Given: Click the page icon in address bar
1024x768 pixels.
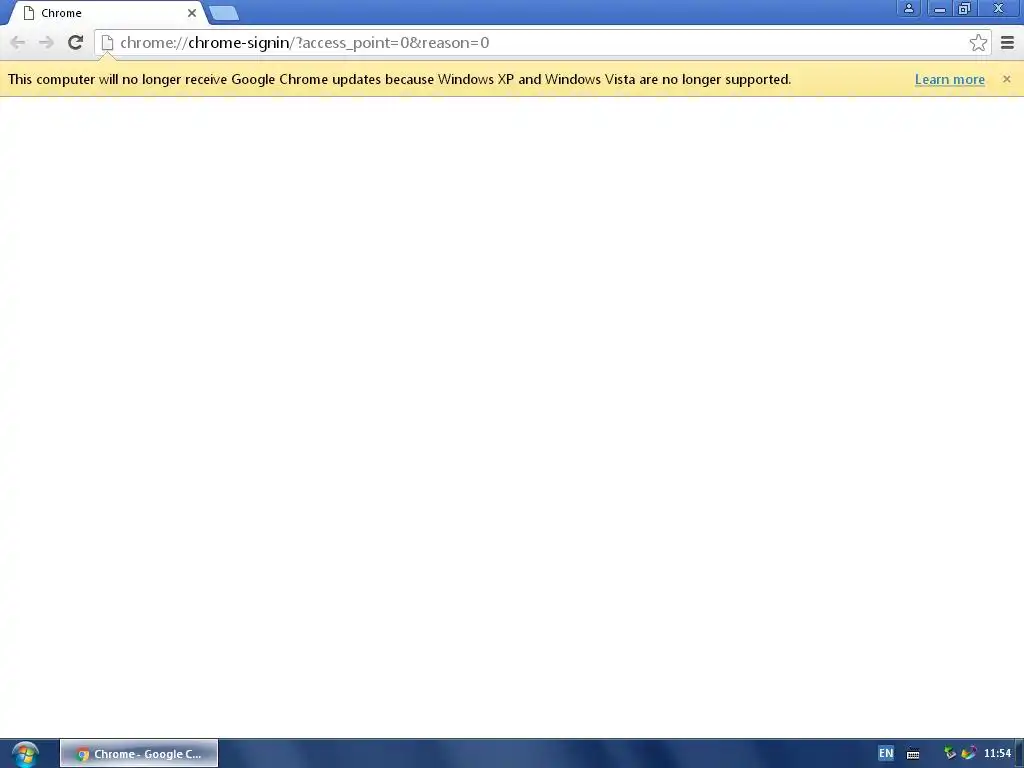Looking at the screenshot, I should click(x=107, y=43).
